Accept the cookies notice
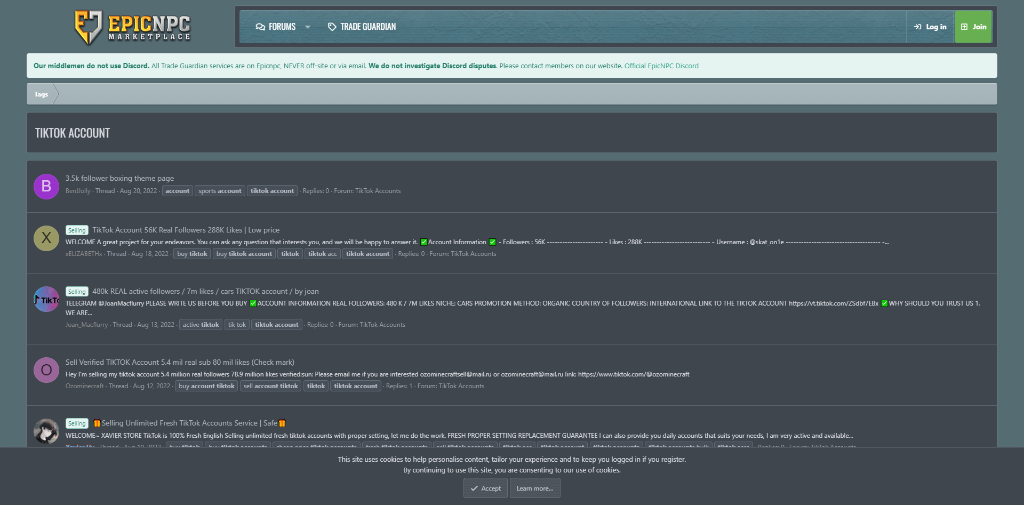Viewport: 1024px width, 505px height. click(485, 488)
